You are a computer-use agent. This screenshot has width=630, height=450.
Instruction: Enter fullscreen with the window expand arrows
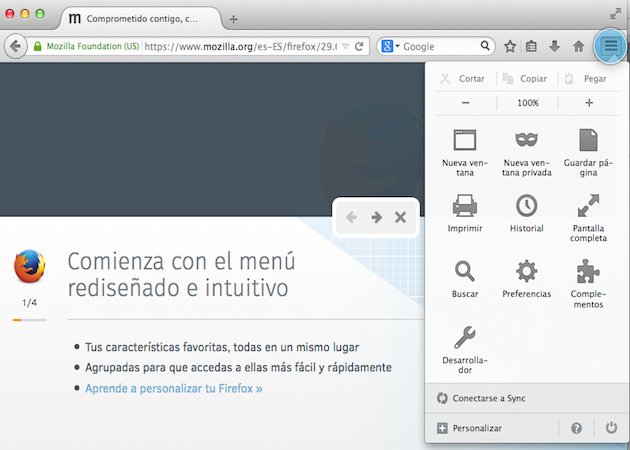(615, 14)
